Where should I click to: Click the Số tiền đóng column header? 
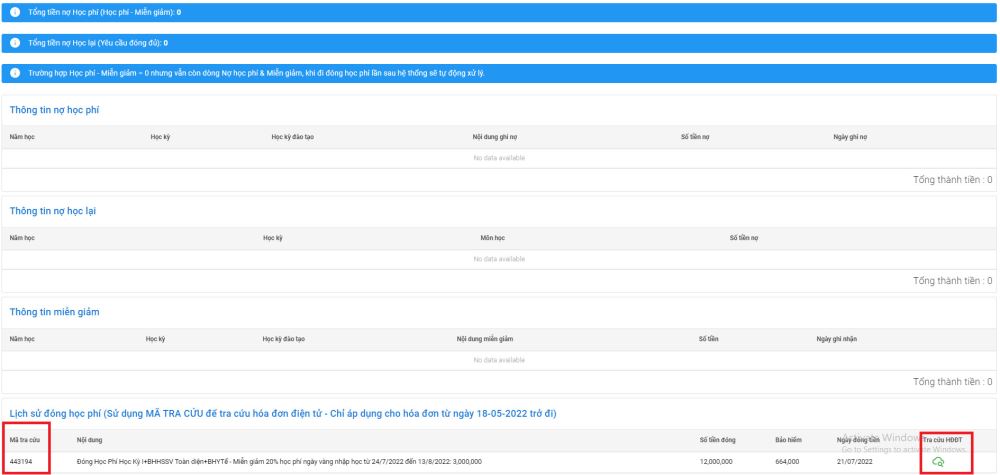point(718,439)
